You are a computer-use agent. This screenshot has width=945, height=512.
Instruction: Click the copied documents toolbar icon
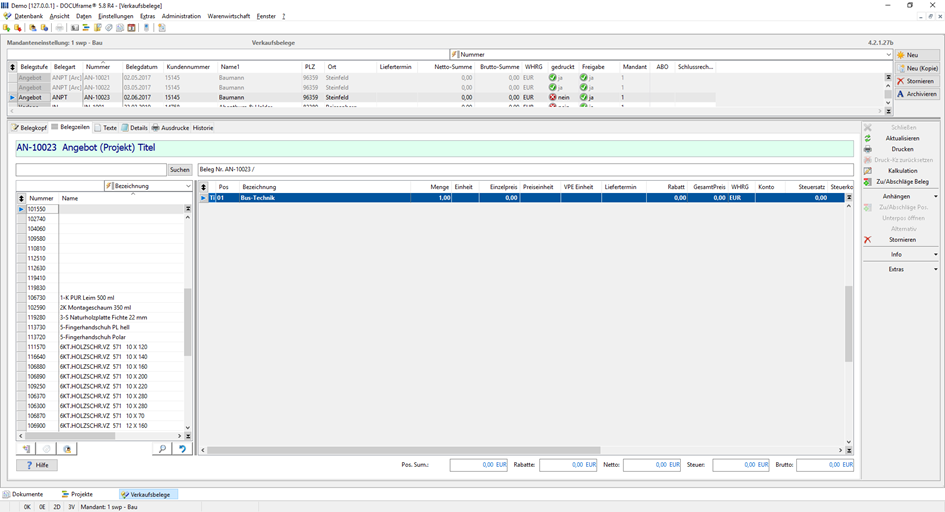pyautogui.click(x=120, y=28)
